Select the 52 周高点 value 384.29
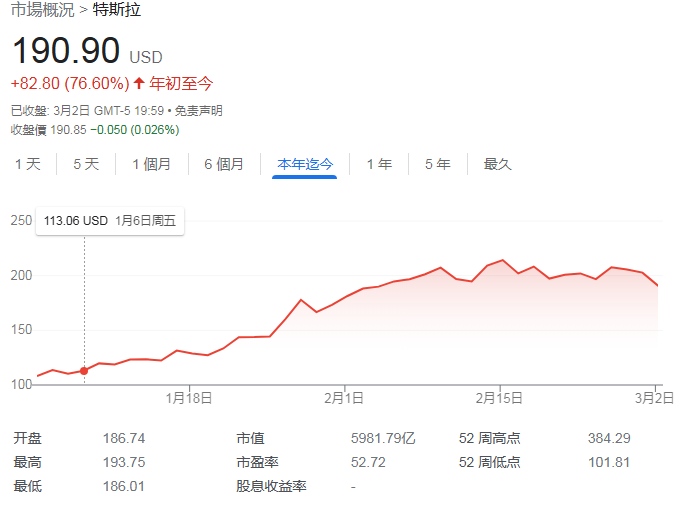691x506 pixels. [609, 439]
